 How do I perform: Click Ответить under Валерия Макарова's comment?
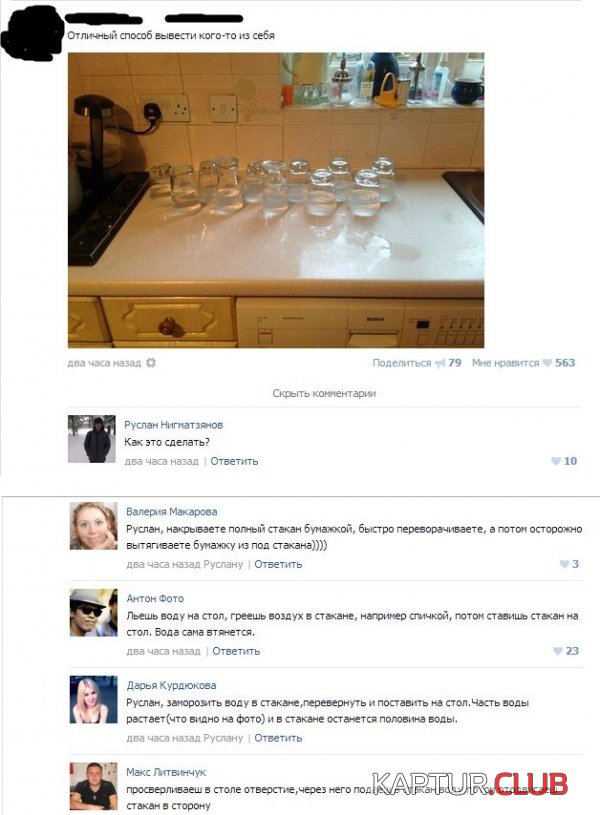coord(278,564)
